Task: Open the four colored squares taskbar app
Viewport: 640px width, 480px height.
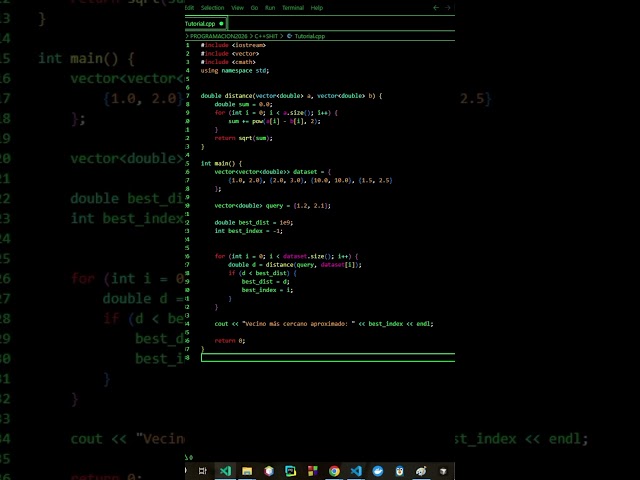Action: click(313, 471)
